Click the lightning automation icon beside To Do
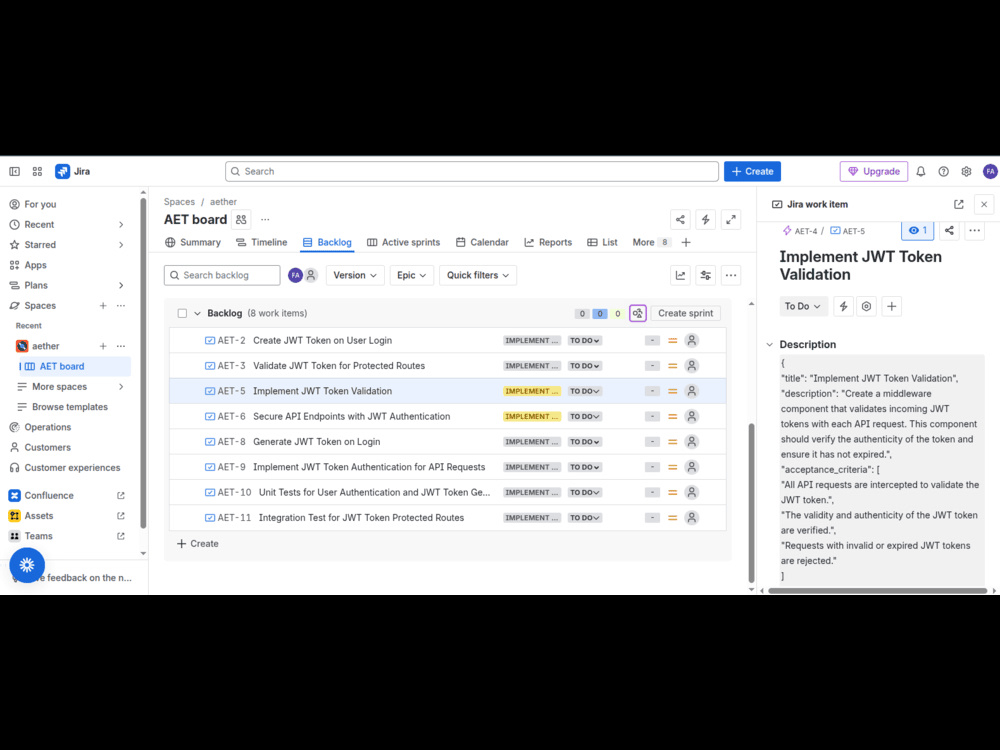 [x=843, y=306]
